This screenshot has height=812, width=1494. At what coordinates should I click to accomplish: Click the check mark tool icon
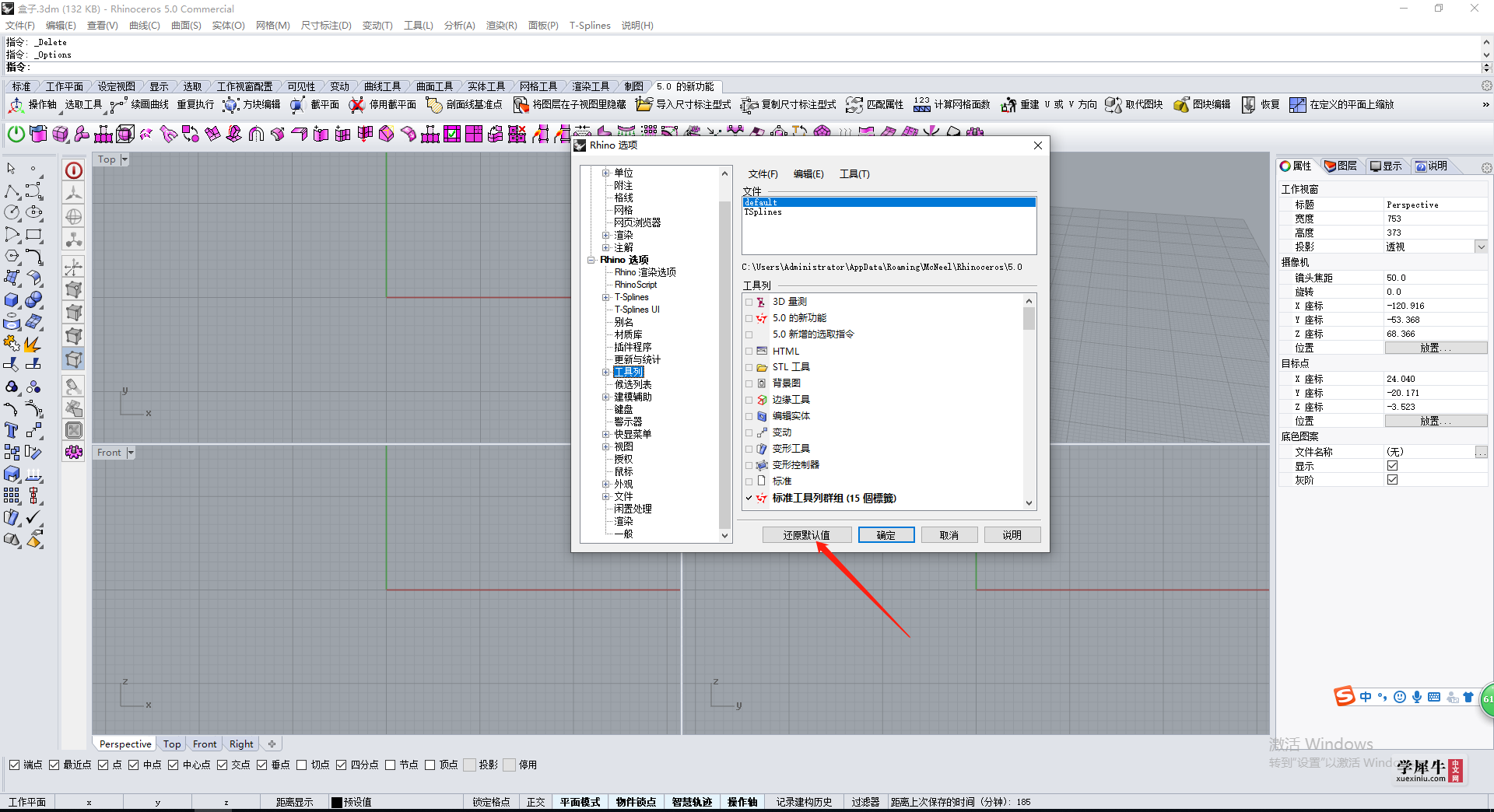(34, 517)
